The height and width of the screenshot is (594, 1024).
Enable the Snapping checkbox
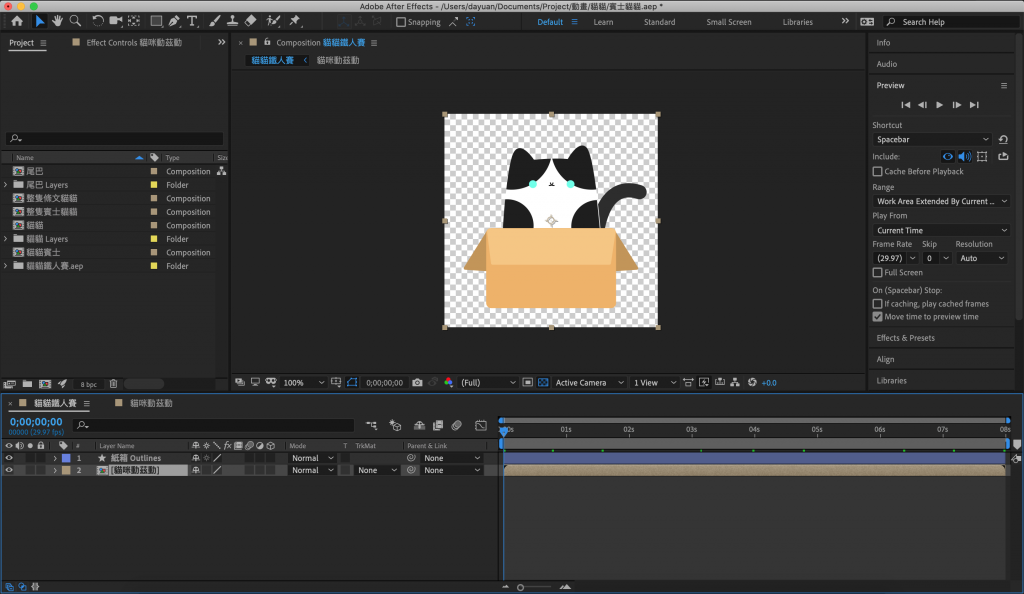[401, 22]
